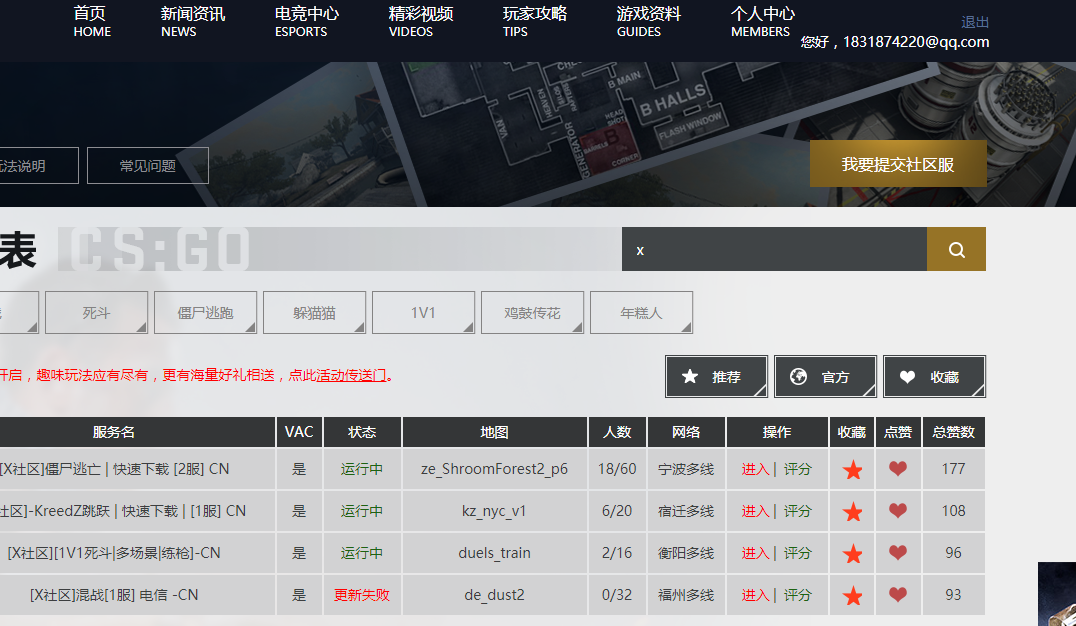
Task: Select the 鸡鼓传花 mode filter
Action: click(x=532, y=312)
